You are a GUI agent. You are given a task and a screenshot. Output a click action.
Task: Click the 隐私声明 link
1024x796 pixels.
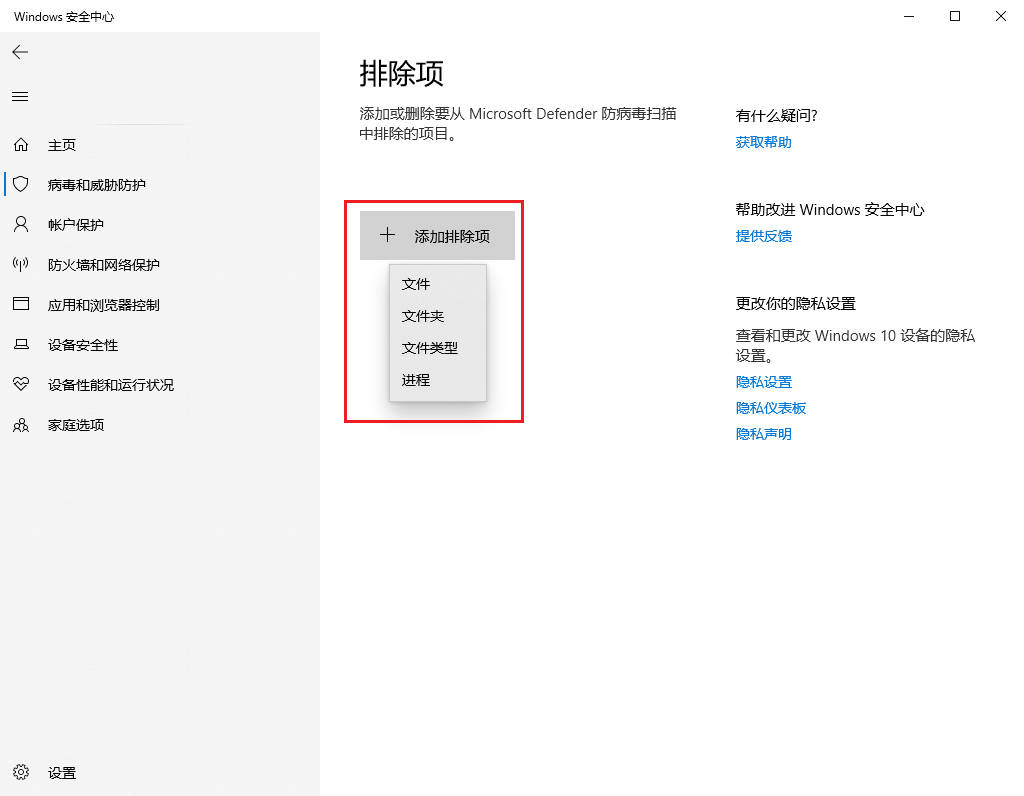763,434
